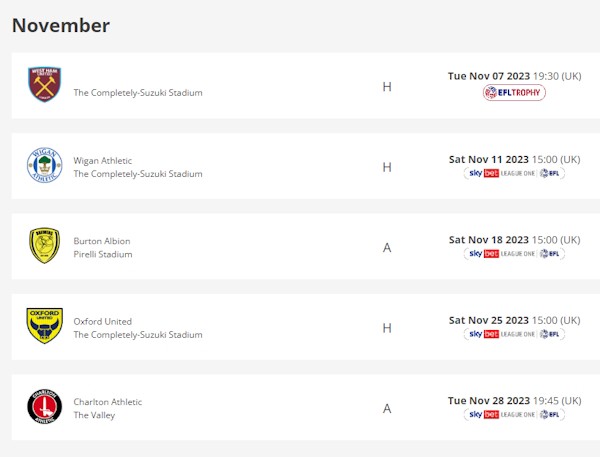Open the Burton Albion fixture name
Screen dimensions: 600x457
click(102, 241)
